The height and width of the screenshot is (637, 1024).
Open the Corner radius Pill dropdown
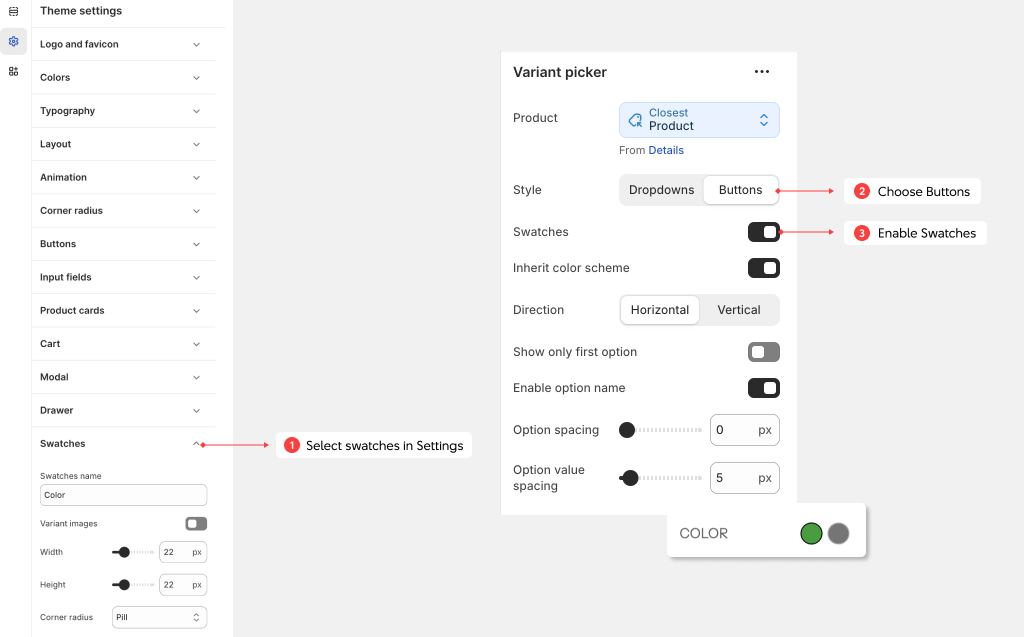(159, 617)
